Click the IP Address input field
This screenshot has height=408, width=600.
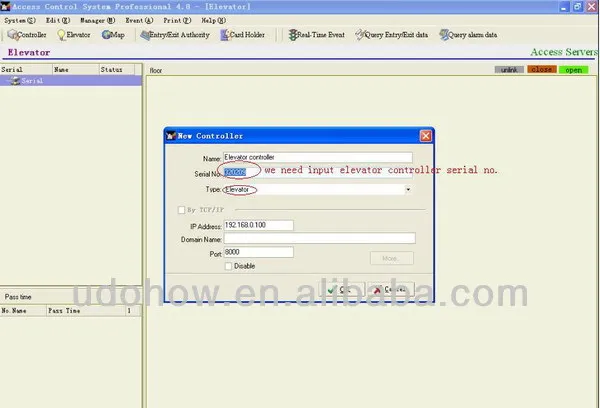(258, 225)
